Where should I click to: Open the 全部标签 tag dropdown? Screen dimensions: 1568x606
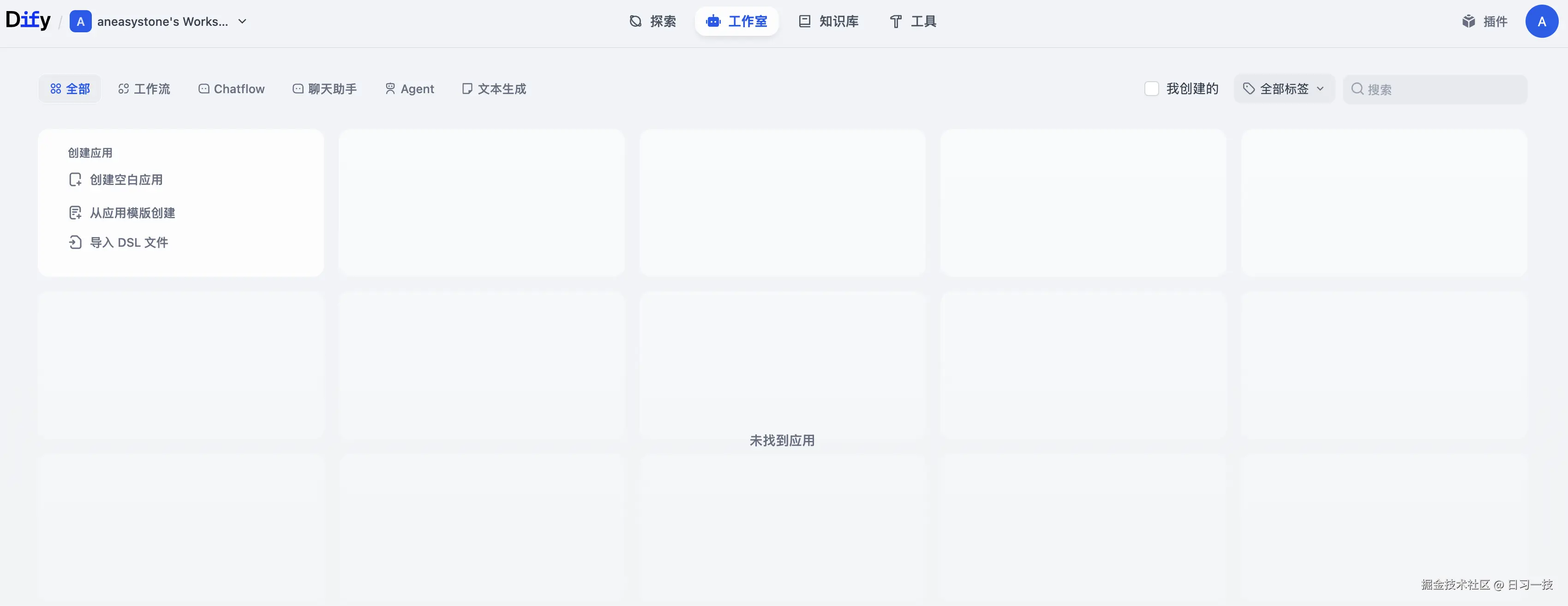1284,89
